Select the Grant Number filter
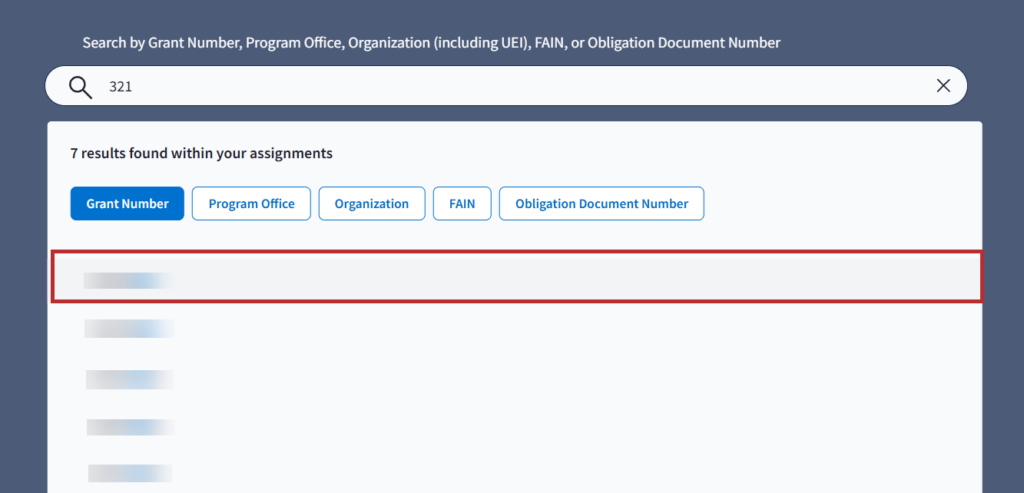This screenshot has width=1024, height=493. click(127, 204)
